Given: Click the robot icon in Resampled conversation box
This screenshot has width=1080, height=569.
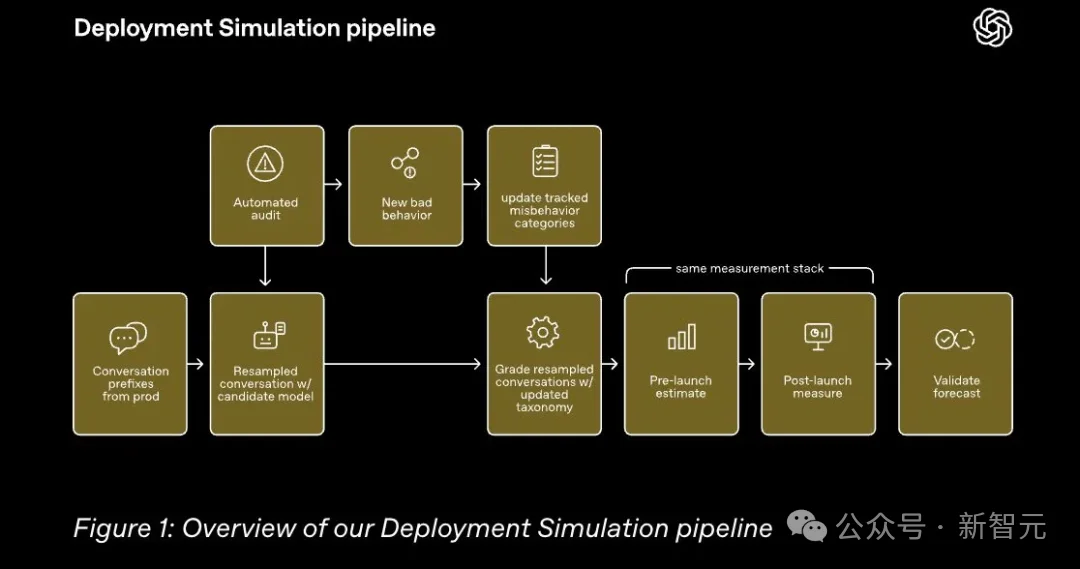Looking at the screenshot, I should click(x=269, y=335).
